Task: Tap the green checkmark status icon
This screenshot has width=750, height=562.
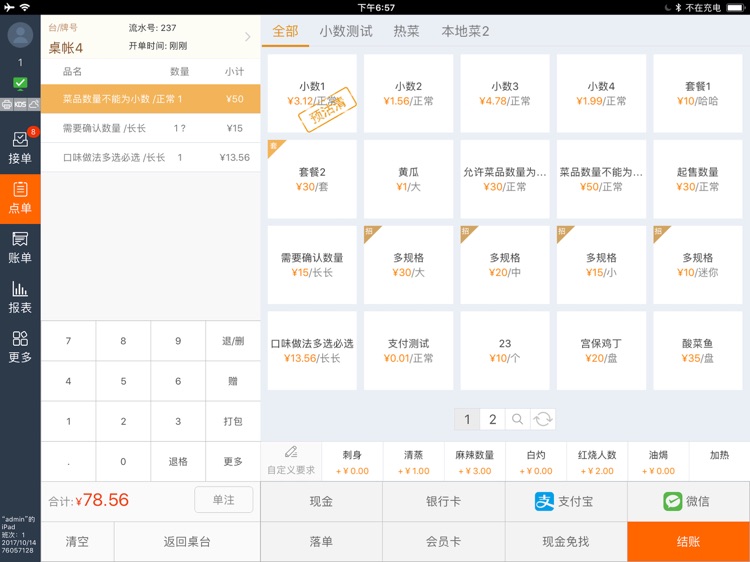Action: point(20,84)
